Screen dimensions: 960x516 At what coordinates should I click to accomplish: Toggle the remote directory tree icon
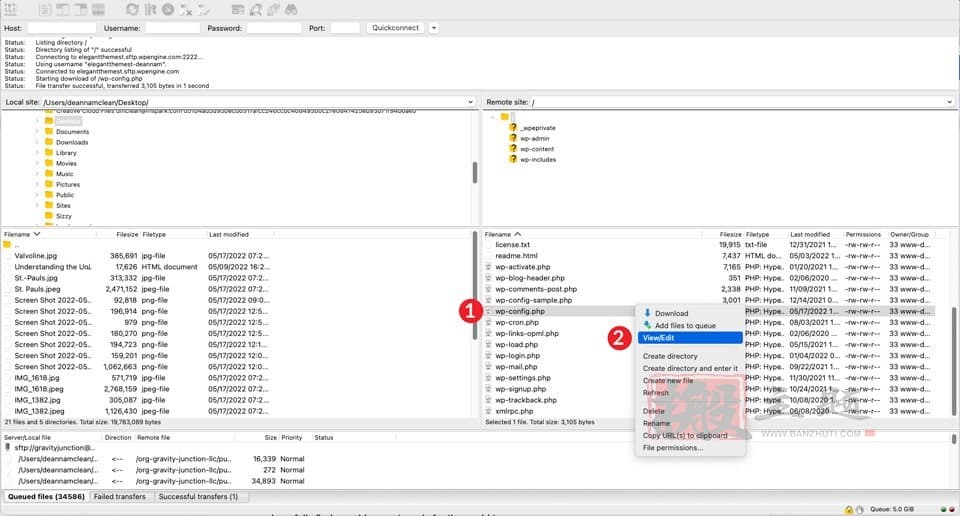click(x=80, y=9)
